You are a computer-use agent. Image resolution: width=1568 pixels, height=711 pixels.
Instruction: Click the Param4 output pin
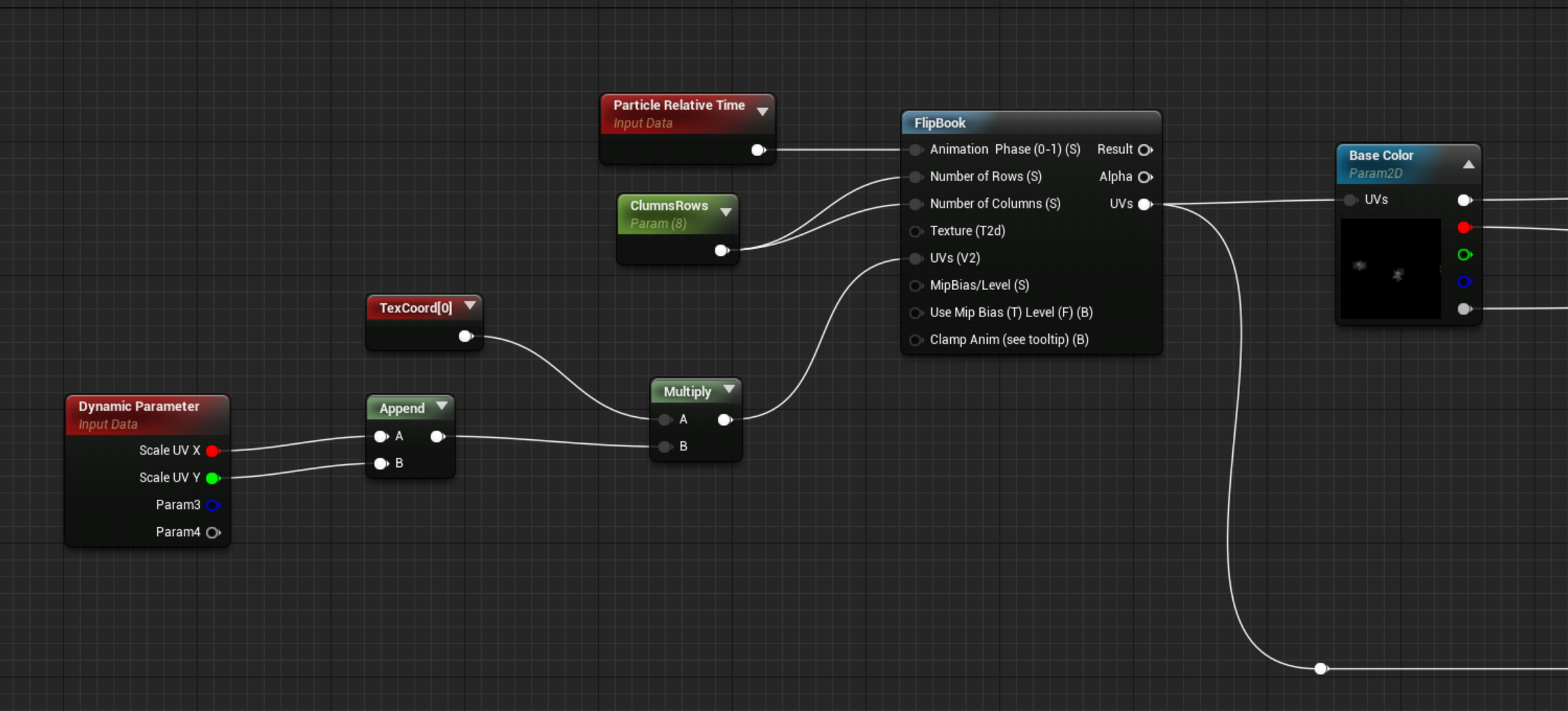click(213, 533)
